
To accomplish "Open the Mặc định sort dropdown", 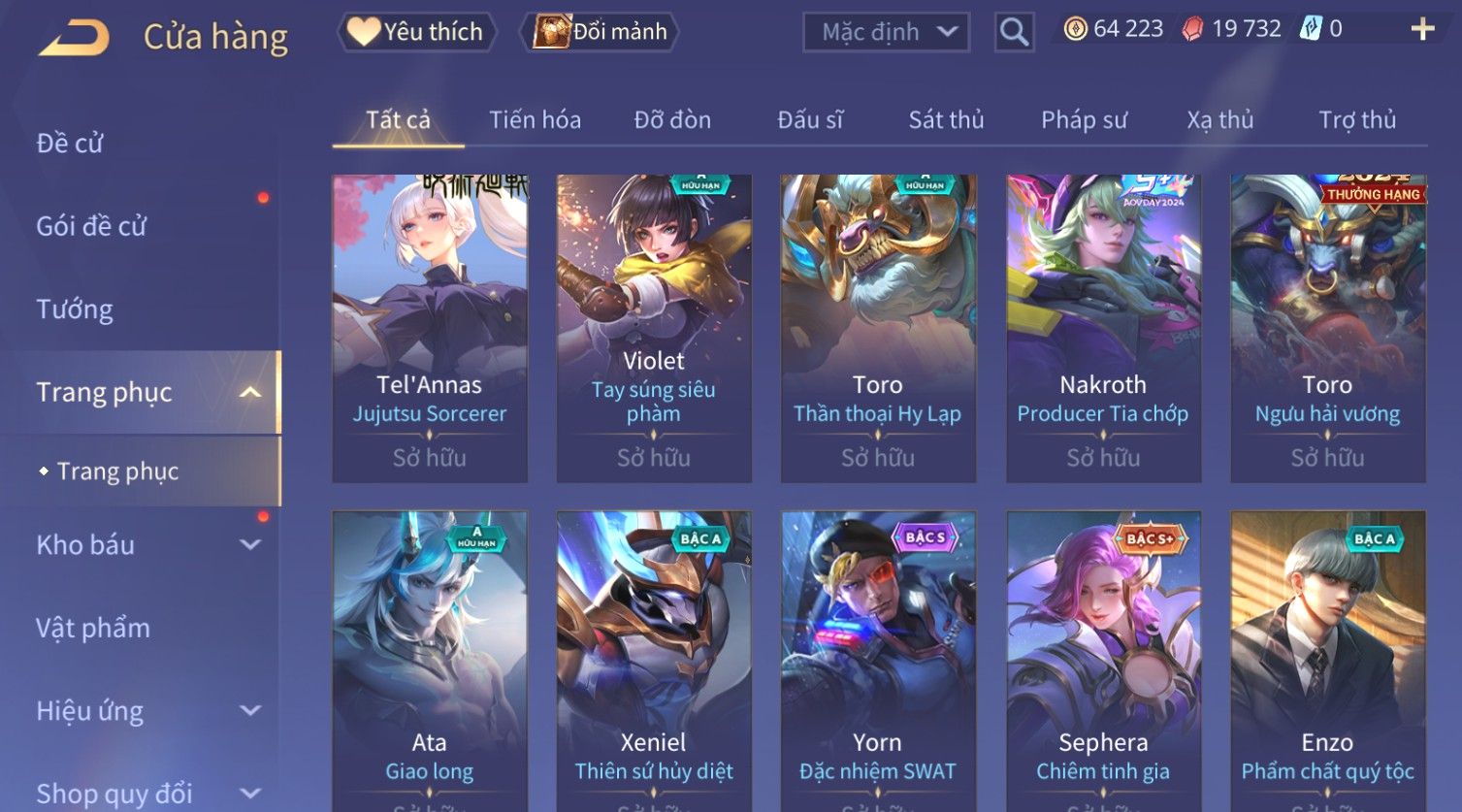I will [886, 32].
